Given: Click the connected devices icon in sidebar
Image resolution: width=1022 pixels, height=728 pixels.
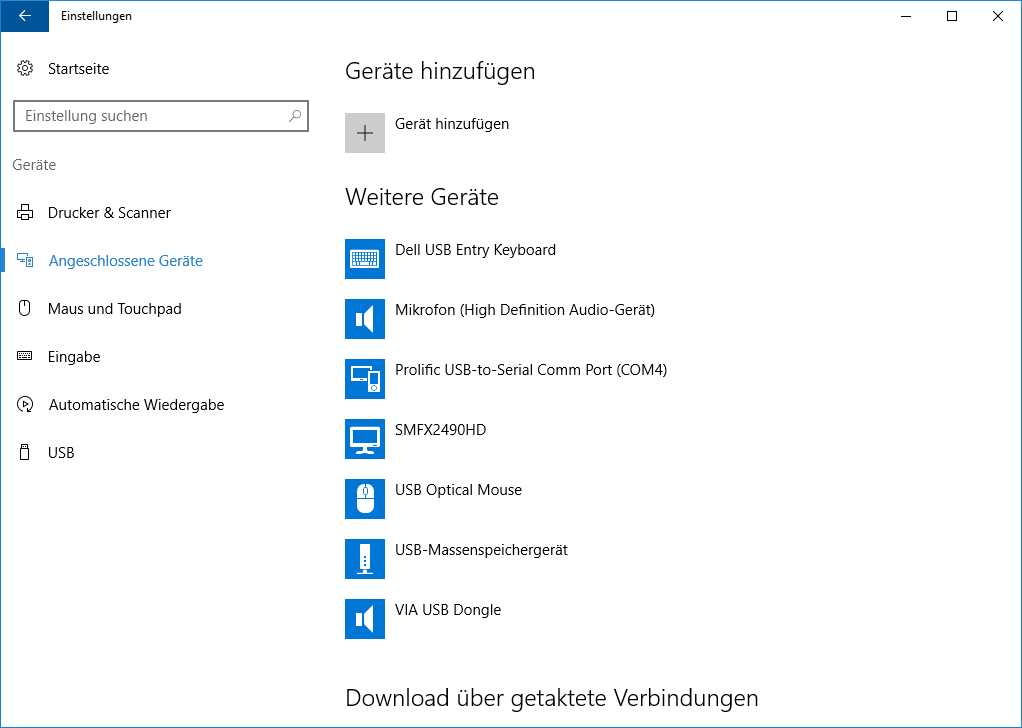Looking at the screenshot, I should click(25, 261).
